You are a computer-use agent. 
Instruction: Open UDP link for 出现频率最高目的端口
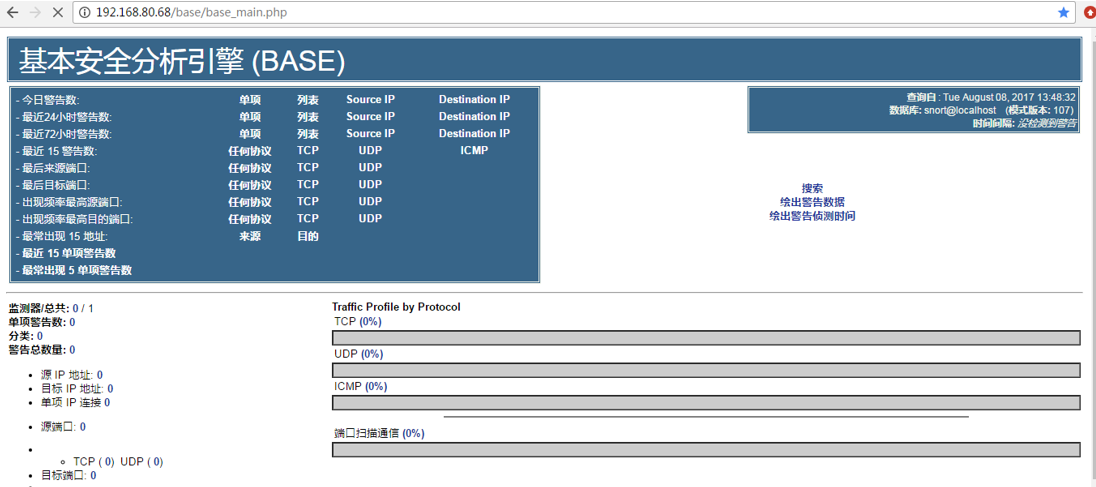click(x=370, y=219)
